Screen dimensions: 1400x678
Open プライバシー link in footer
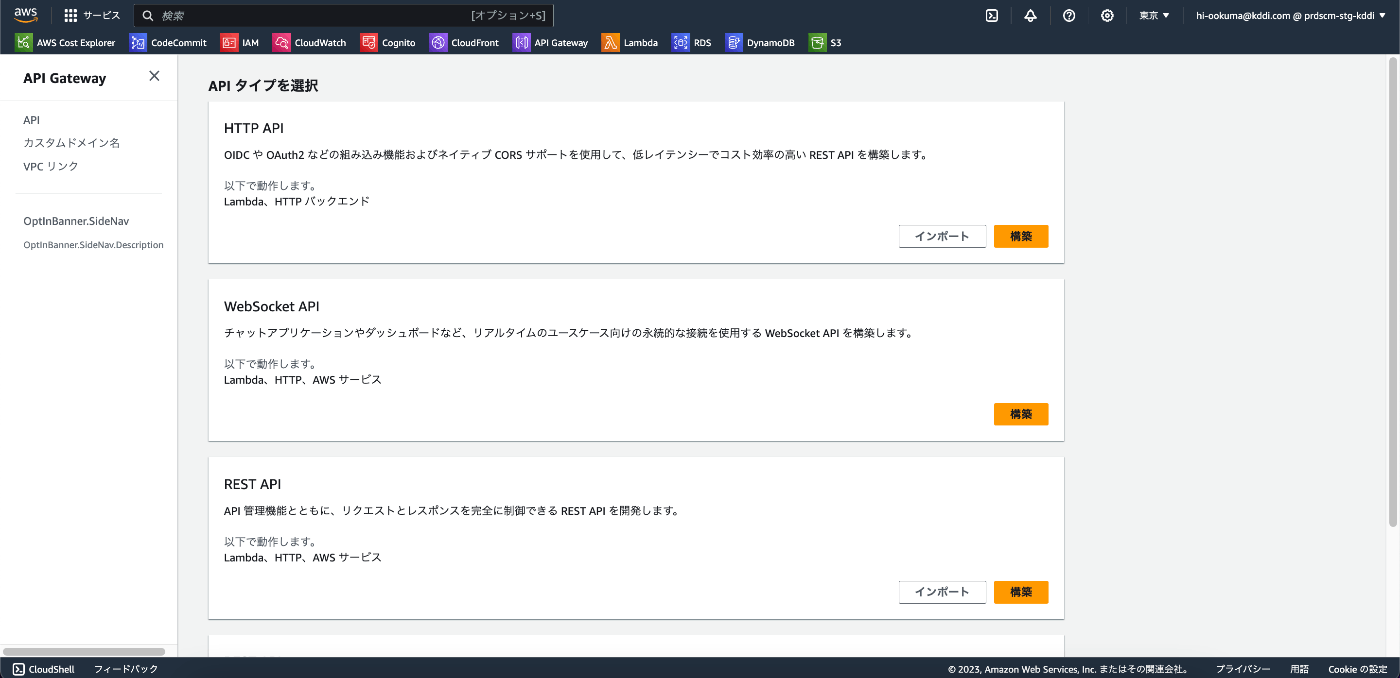click(1243, 669)
